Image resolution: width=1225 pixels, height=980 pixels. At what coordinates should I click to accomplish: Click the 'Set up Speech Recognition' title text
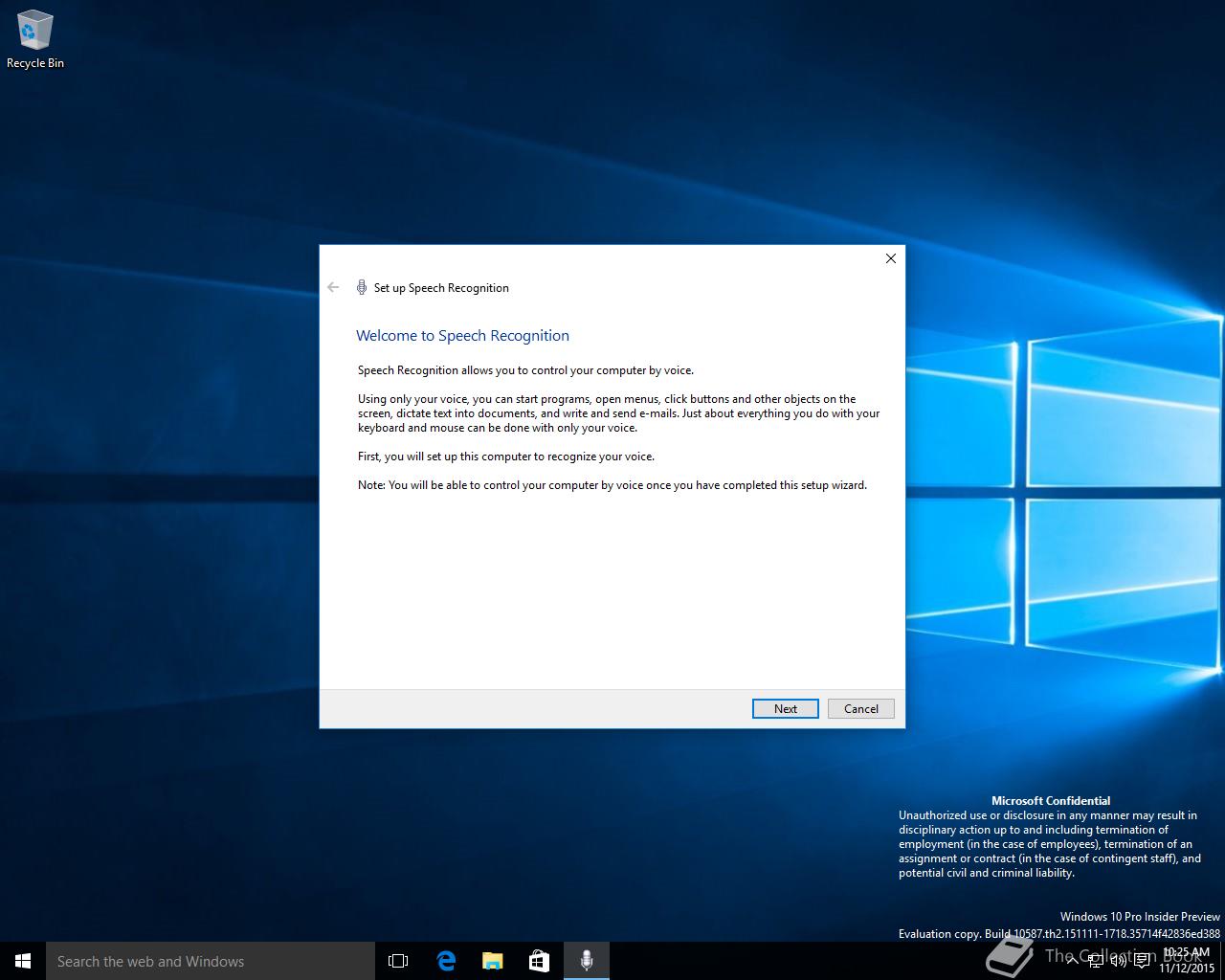441,288
